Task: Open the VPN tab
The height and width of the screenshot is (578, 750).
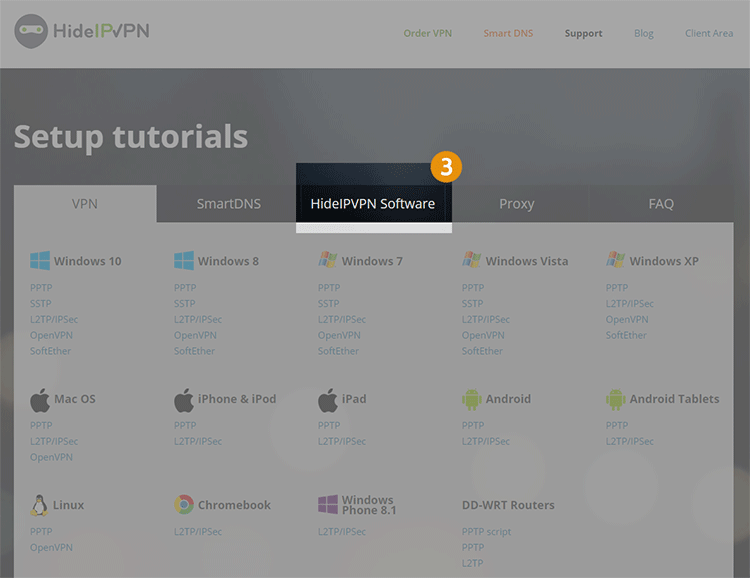Action: [85, 204]
